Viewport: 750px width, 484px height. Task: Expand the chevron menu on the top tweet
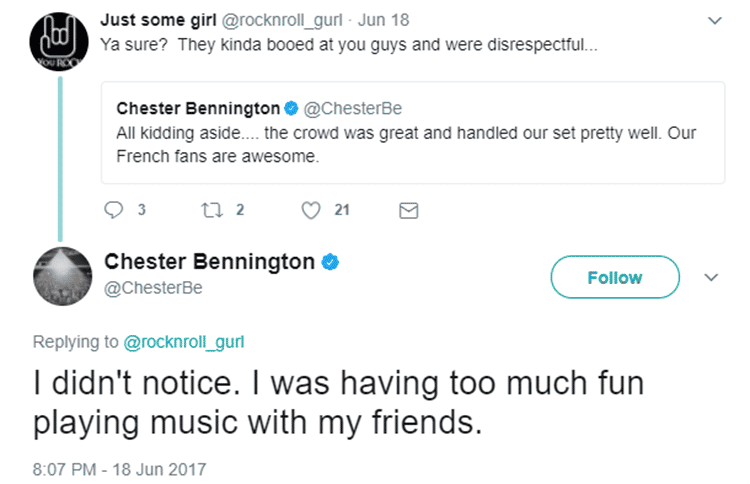tap(713, 20)
